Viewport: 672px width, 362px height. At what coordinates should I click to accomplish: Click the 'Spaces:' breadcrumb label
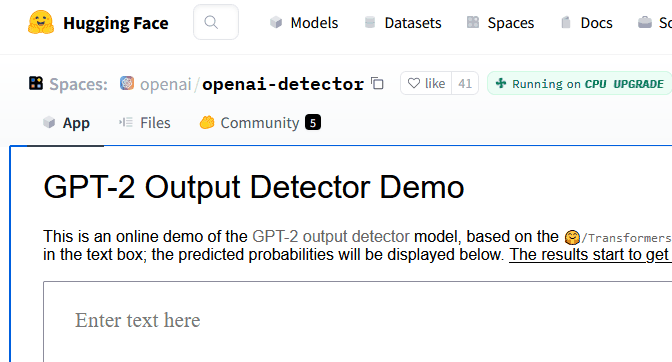pos(78,84)
